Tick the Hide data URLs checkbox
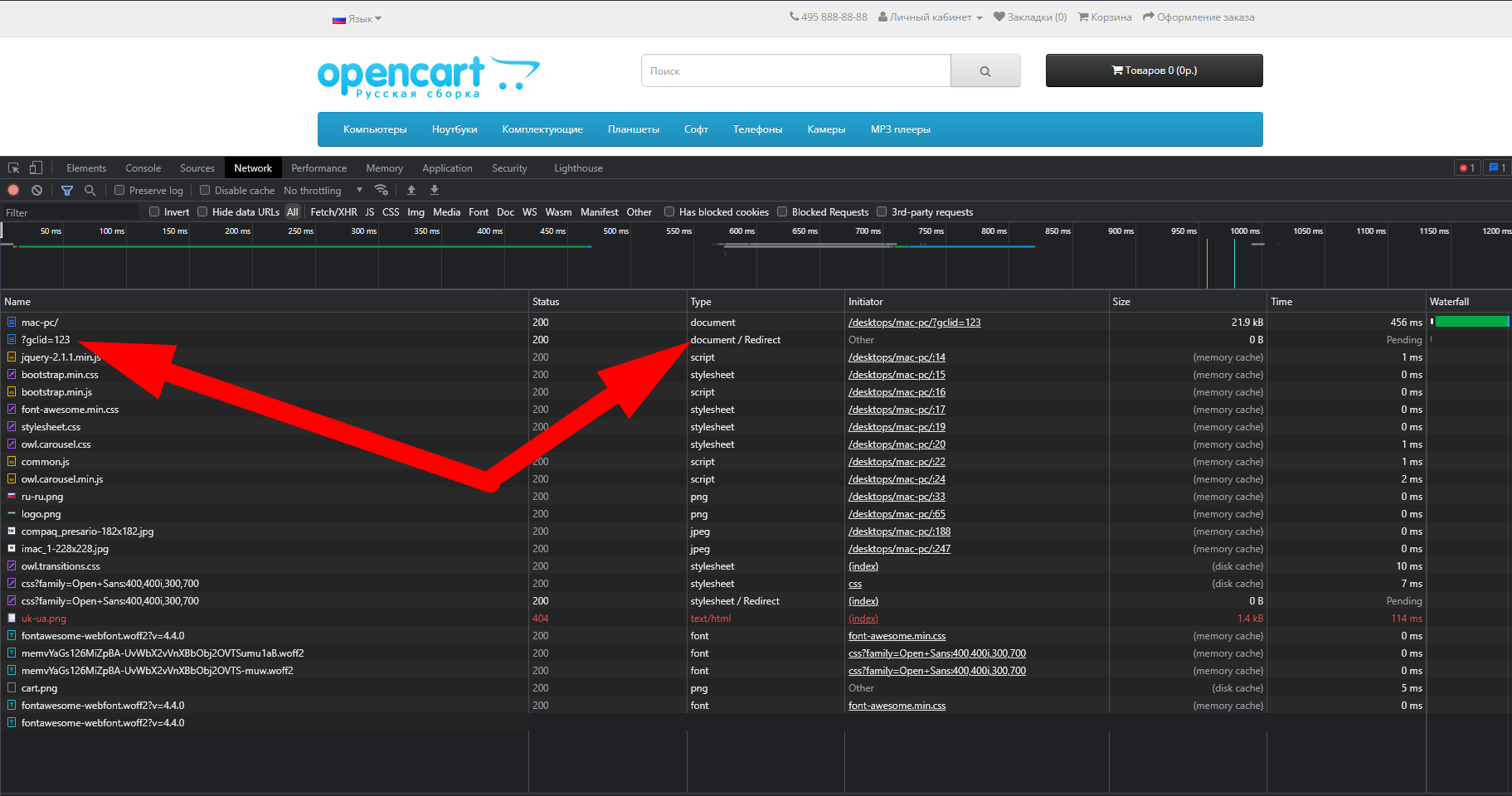This screenshot has width=1512, height=796. point(202,211)
